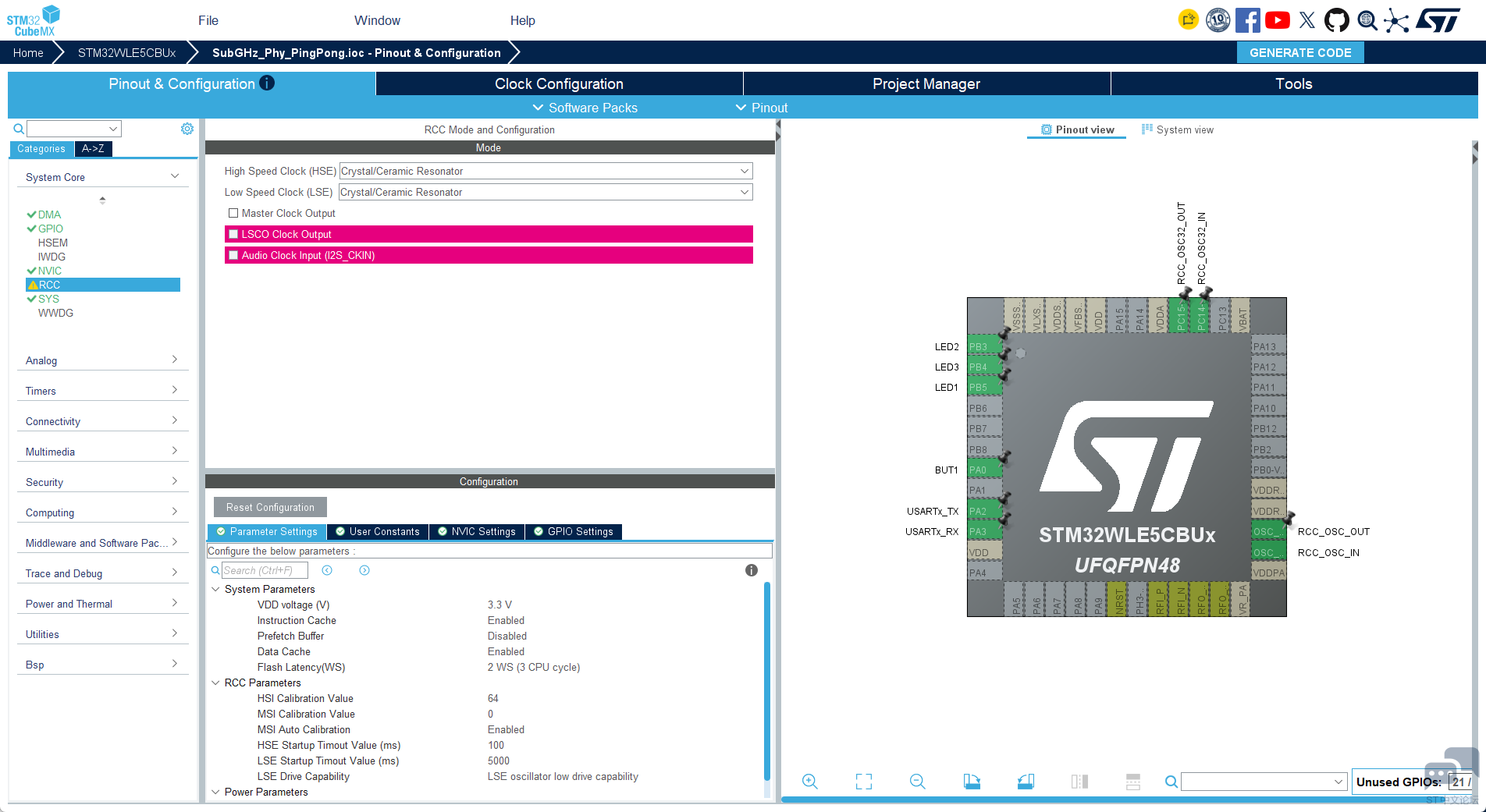This screenshot has width=1486, height=812.
Task: Open the YouTube icon link
Action: (x=1277, y=20)
